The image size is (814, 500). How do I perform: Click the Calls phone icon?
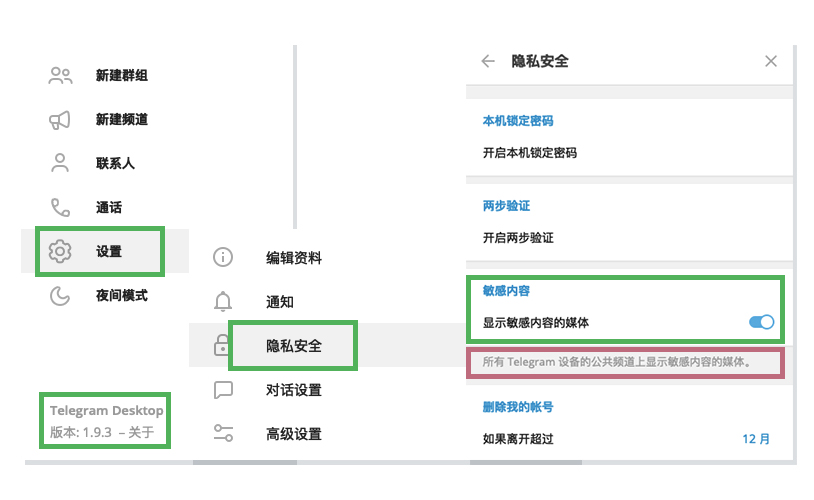pos(60,207)
